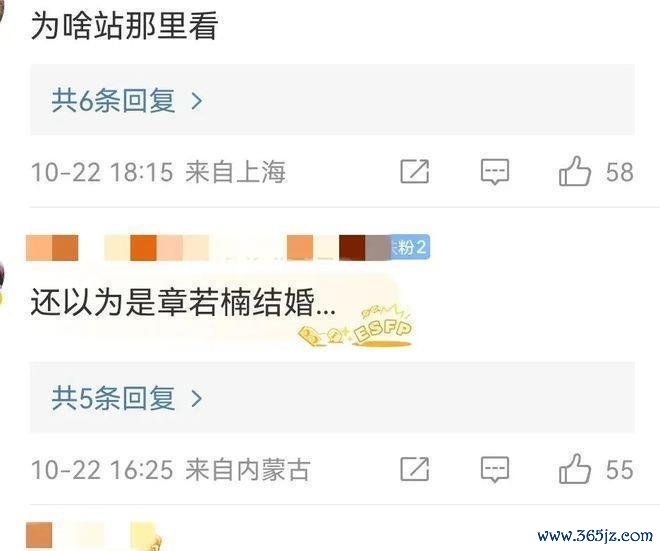
Task: Share the 10-22 18:15 Shanghai comment
Action: [415, 171]
